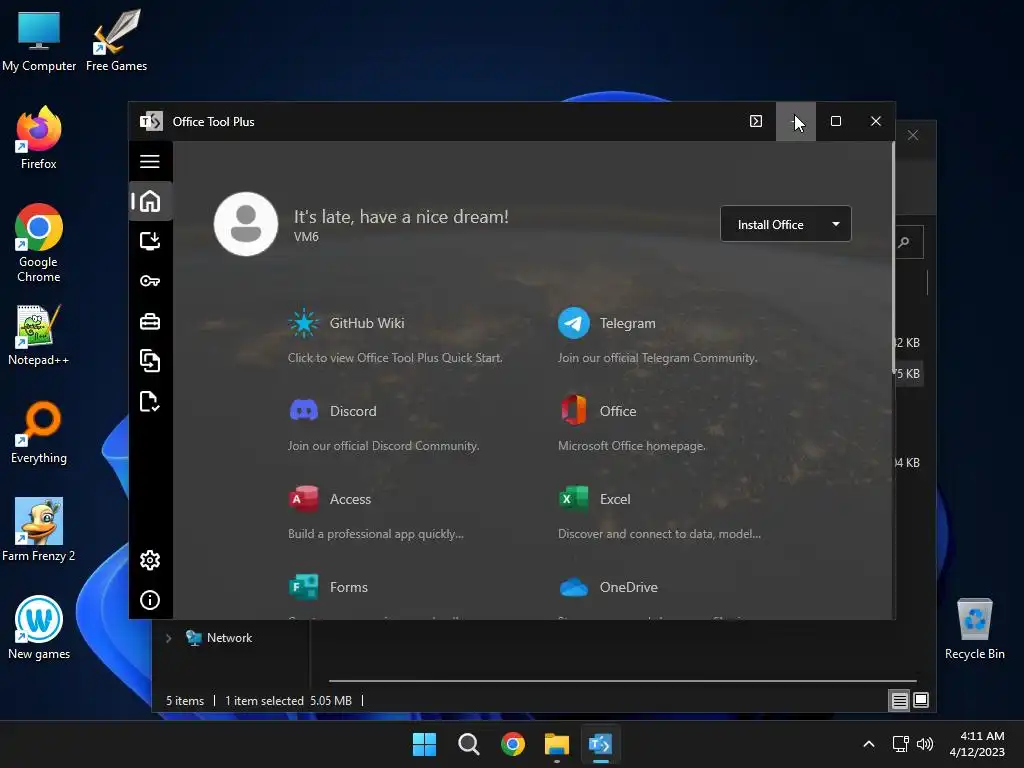Open the Install Office dropdown arrow
1024x768 pixels.
[836, 224]
